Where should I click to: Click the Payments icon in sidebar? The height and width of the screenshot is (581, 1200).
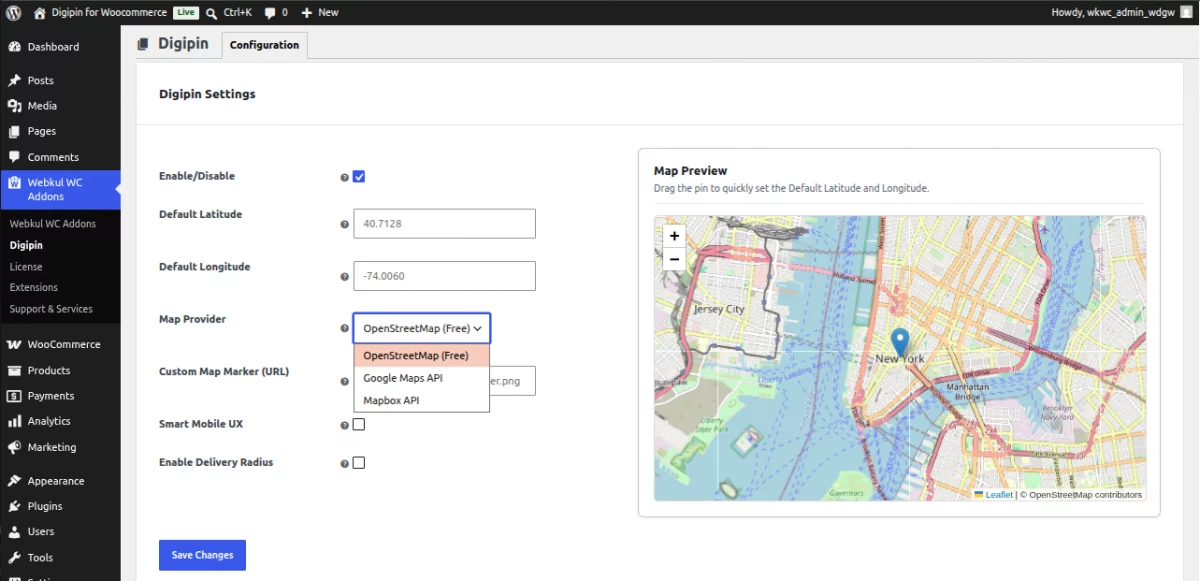pos(14,396)
